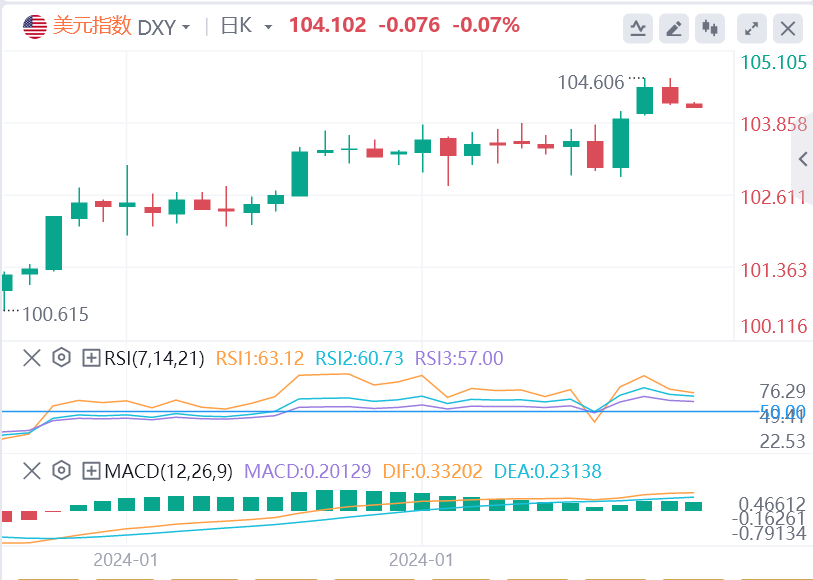Image resolution: width=813 pixels, height=580 pixels.
Task: Toggle the MACD plus-box expand control
Action: point(91,471)
